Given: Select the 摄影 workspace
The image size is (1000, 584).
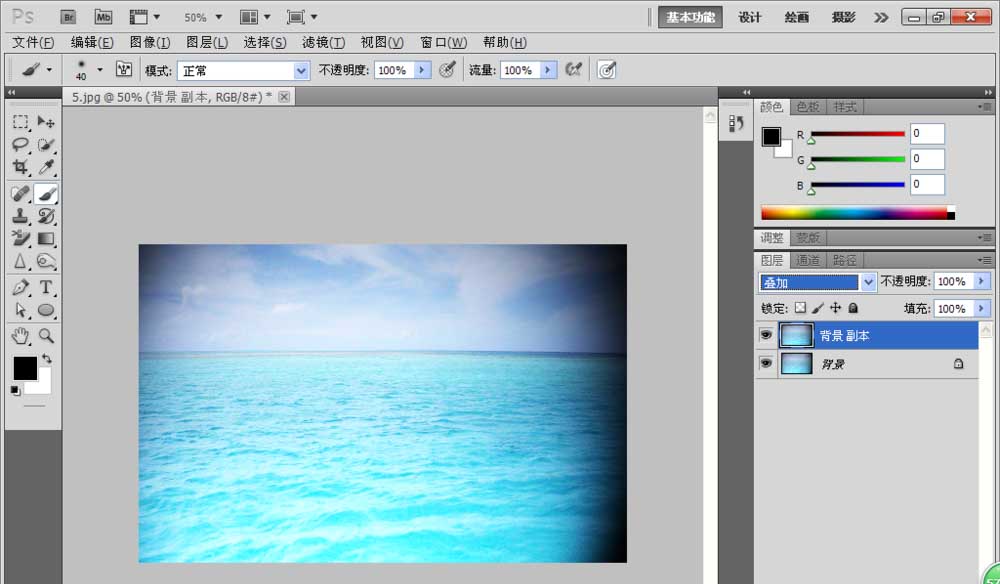Looking at the screenshot, I should click(x=843, y=17).
